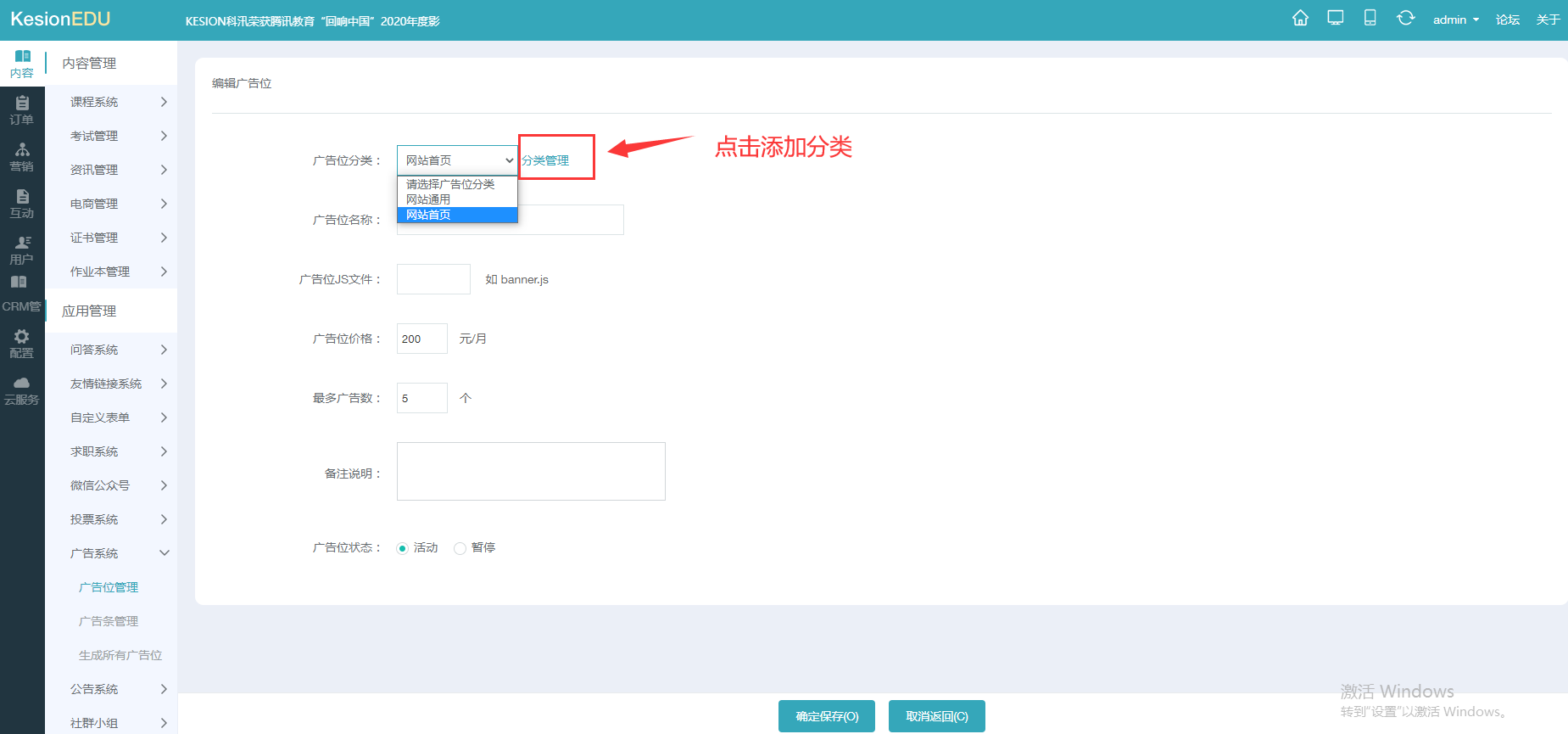Open the 订单 orders sidebar section
This screenshot has width=1568, height=734.
coord(22,110)
